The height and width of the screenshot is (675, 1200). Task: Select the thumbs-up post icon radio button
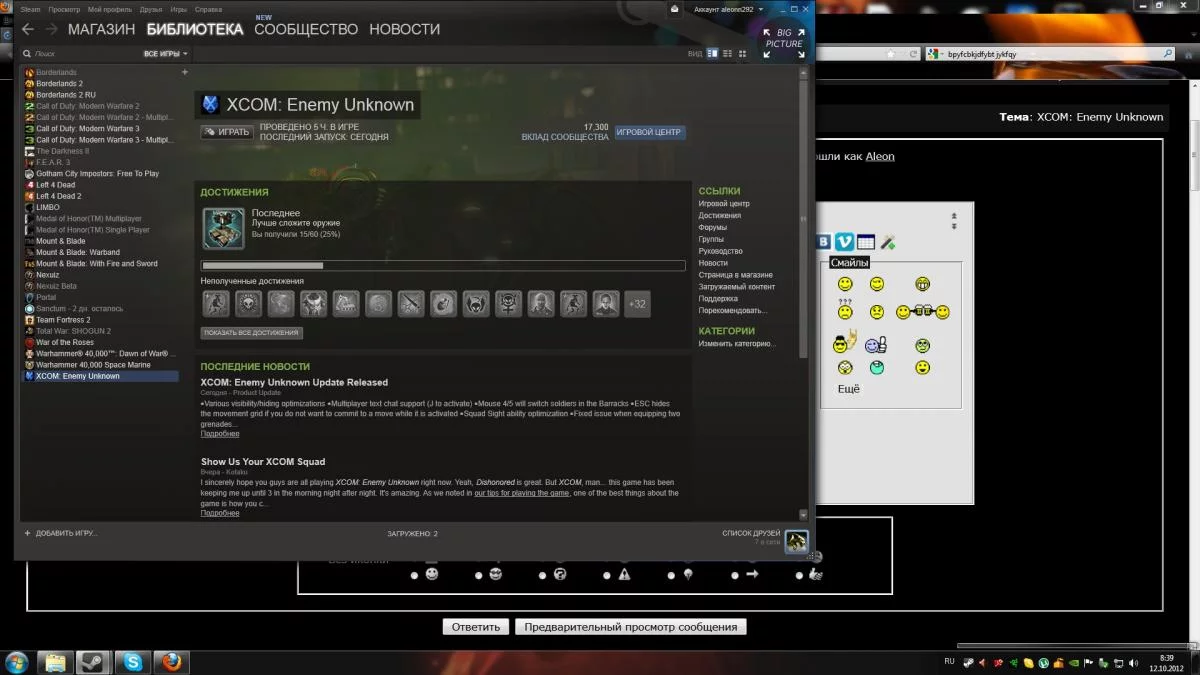click(799, 575)
